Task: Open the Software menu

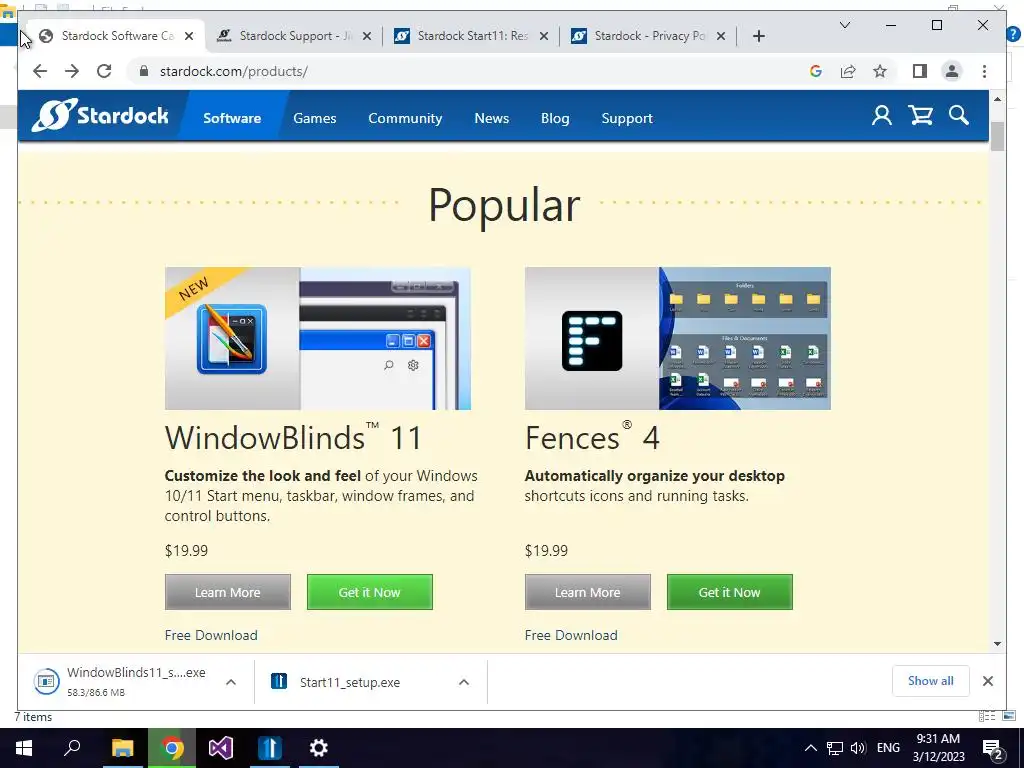Action: click(x=232, y=118)
